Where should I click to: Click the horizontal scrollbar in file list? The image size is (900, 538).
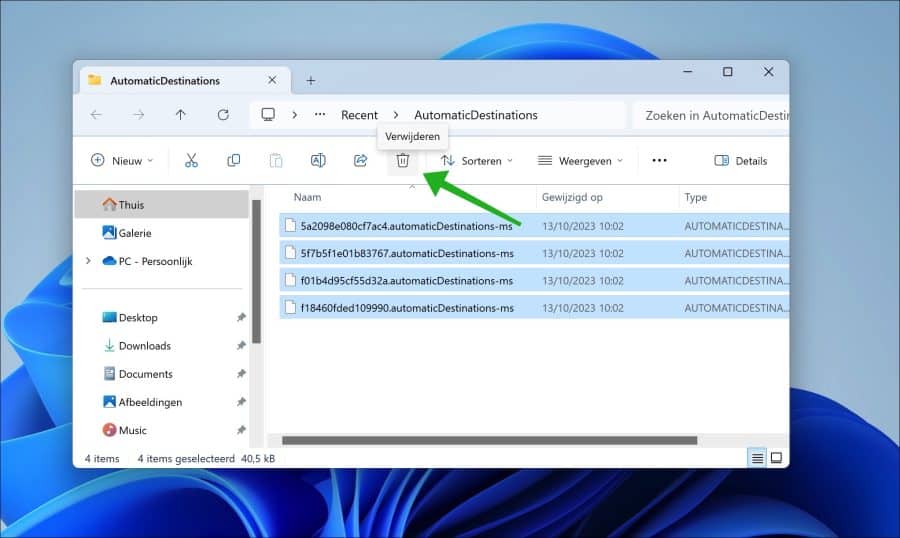pyautogui.click(x=489, y=440)
